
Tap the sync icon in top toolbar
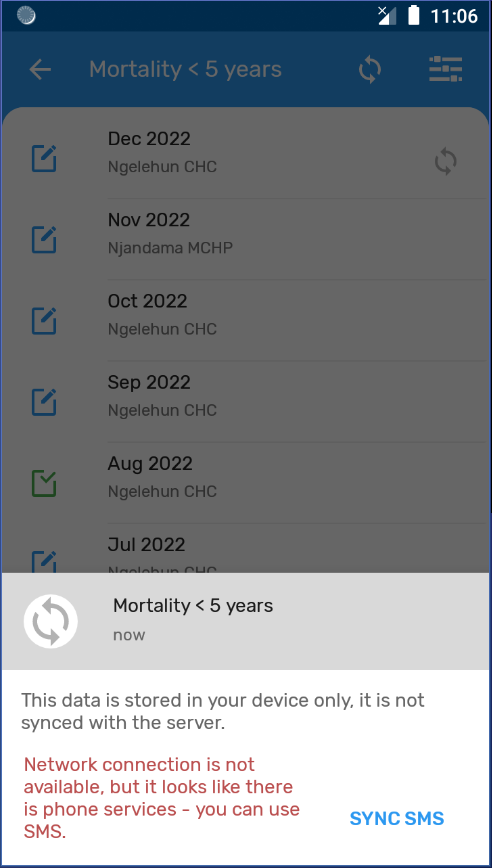370,70
